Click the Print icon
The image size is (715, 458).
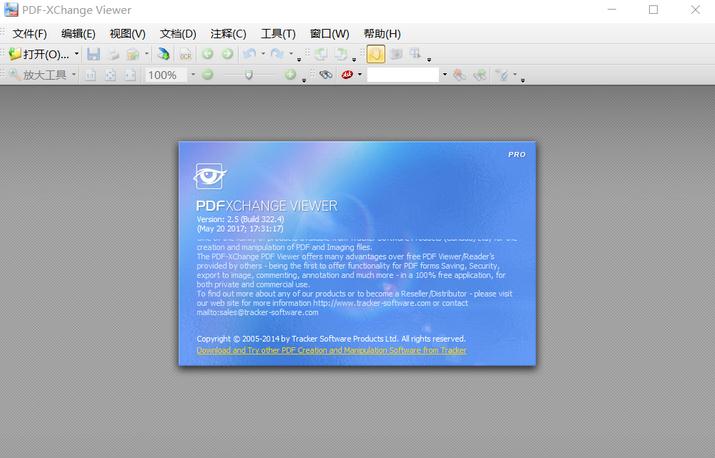click(x=114, y=54)
